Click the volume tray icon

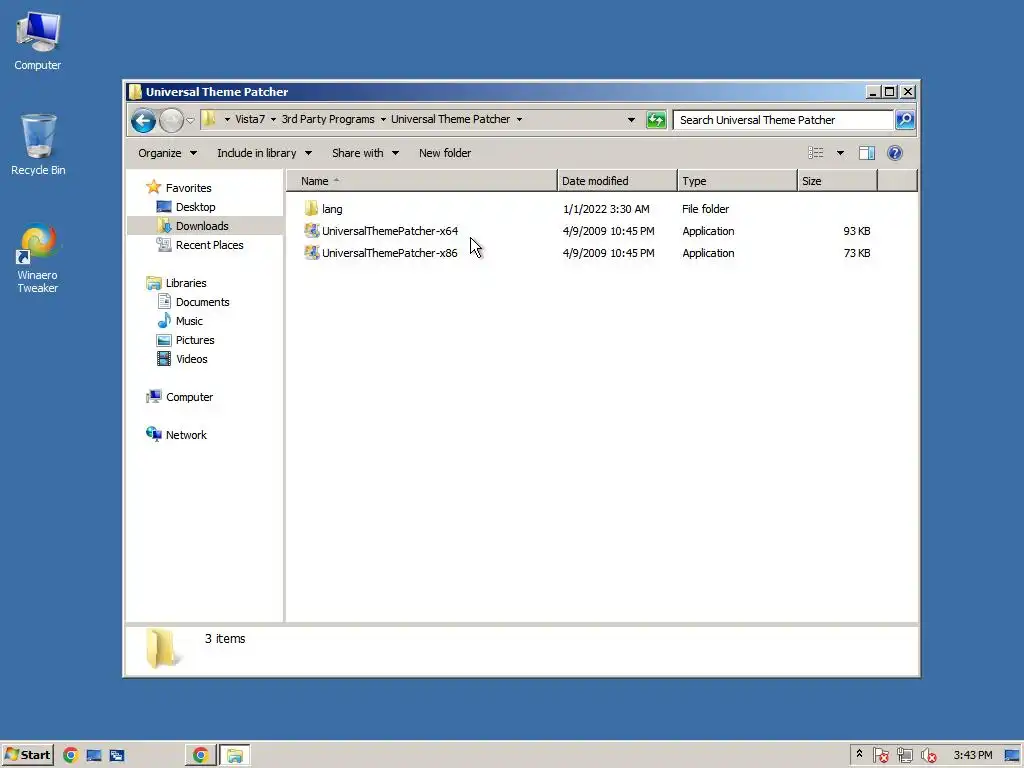point(928,756)
